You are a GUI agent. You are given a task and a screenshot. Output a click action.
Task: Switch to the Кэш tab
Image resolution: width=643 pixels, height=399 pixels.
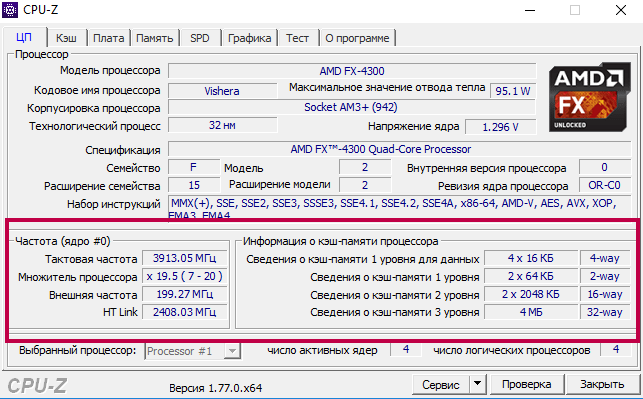66,38
